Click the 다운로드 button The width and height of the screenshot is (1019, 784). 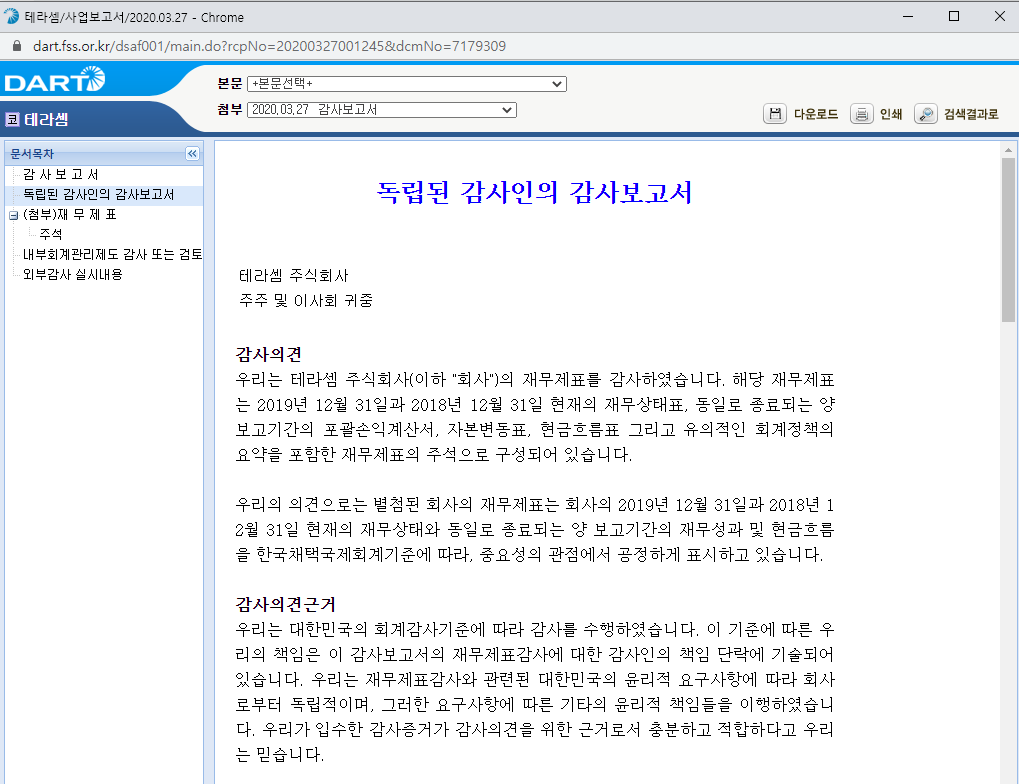(816, 114)
